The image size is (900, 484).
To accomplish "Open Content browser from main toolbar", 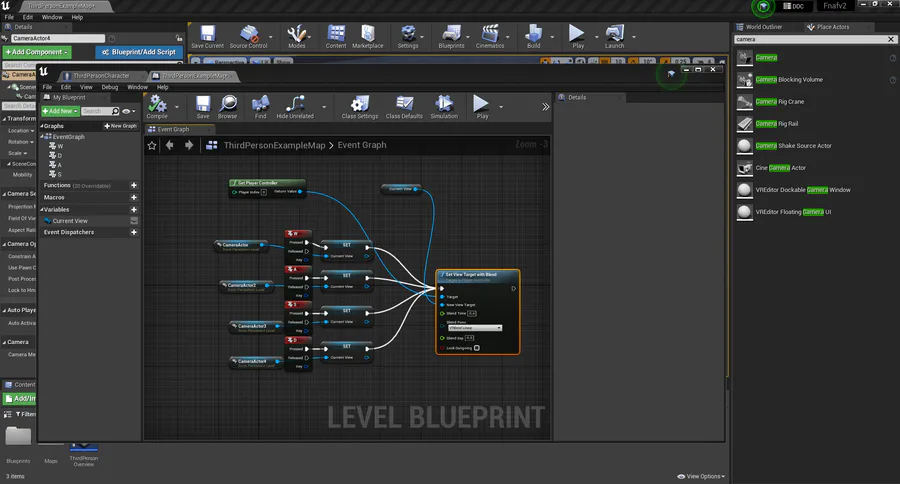I will (x=336, y=37).
